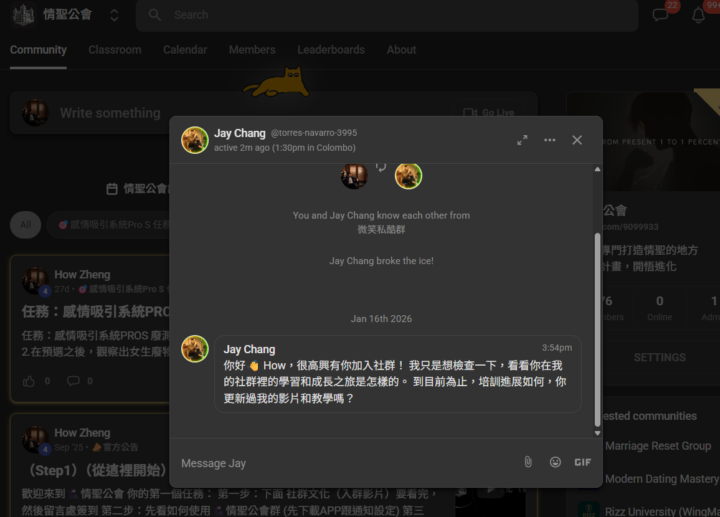The height and width of the screenshot is (517, 720).
Task: Click the Message Jay input field
Action: (349, 463)
